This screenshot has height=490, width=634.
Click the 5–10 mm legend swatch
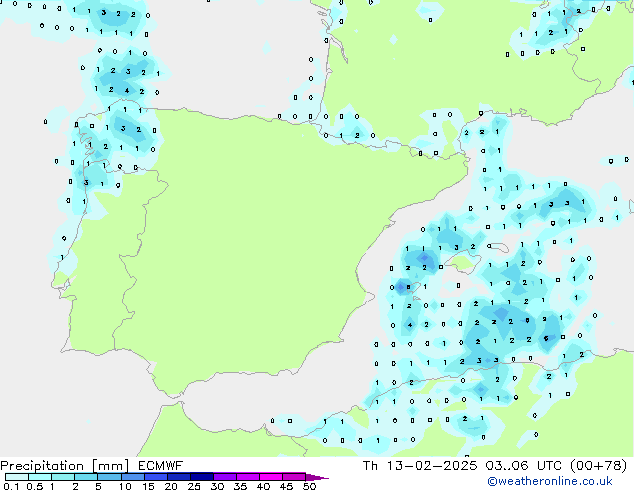[109, 477]
